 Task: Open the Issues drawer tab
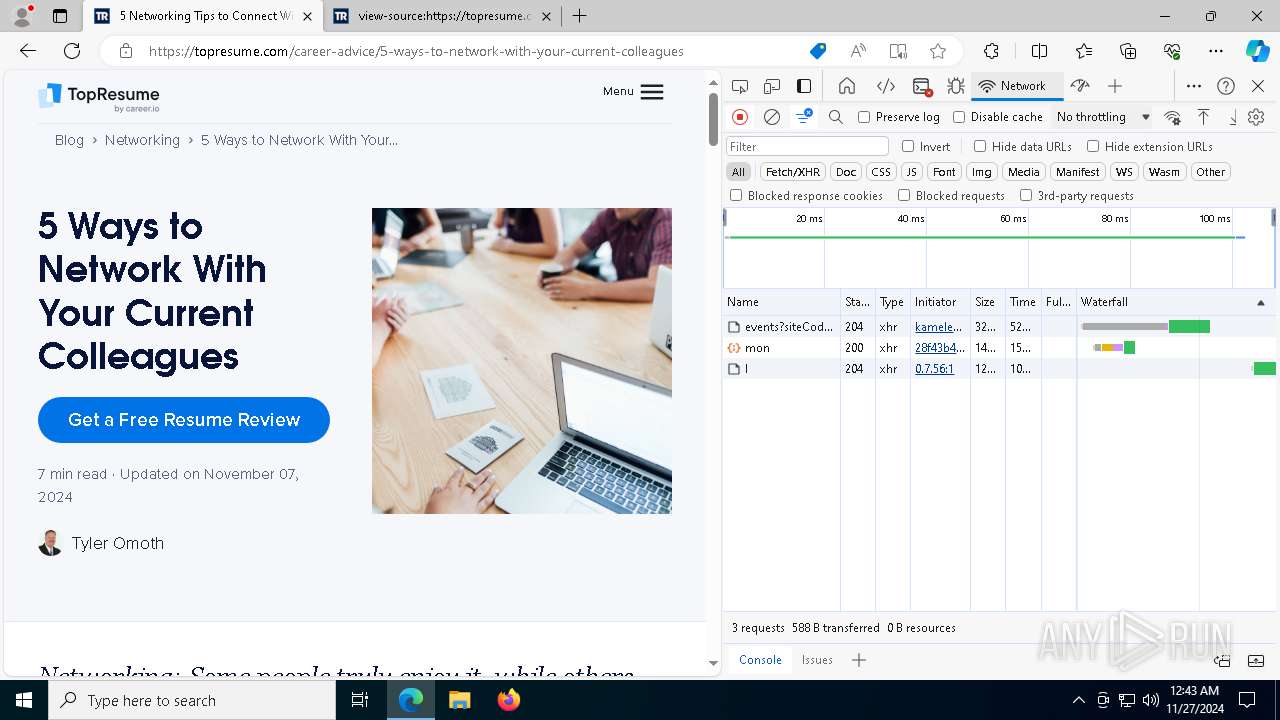coord(817,660)
